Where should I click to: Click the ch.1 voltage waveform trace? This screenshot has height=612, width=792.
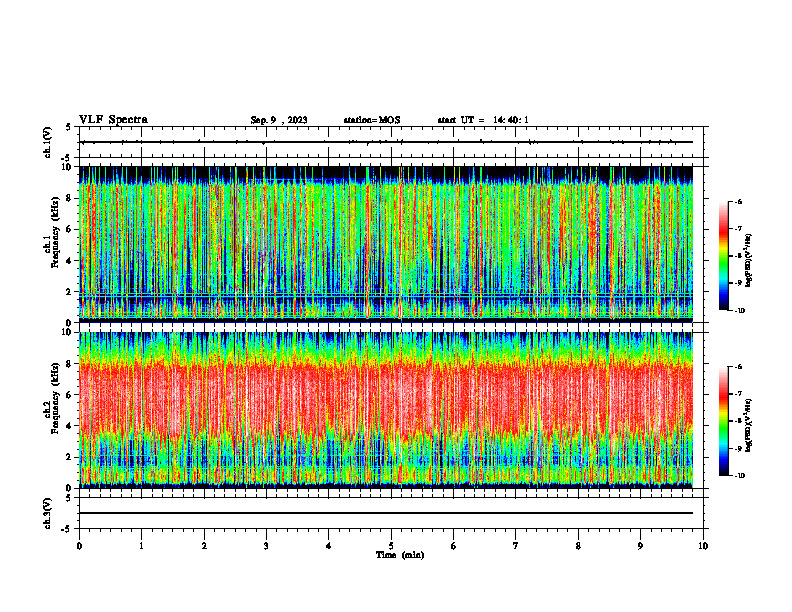click(x=386, y=142)
